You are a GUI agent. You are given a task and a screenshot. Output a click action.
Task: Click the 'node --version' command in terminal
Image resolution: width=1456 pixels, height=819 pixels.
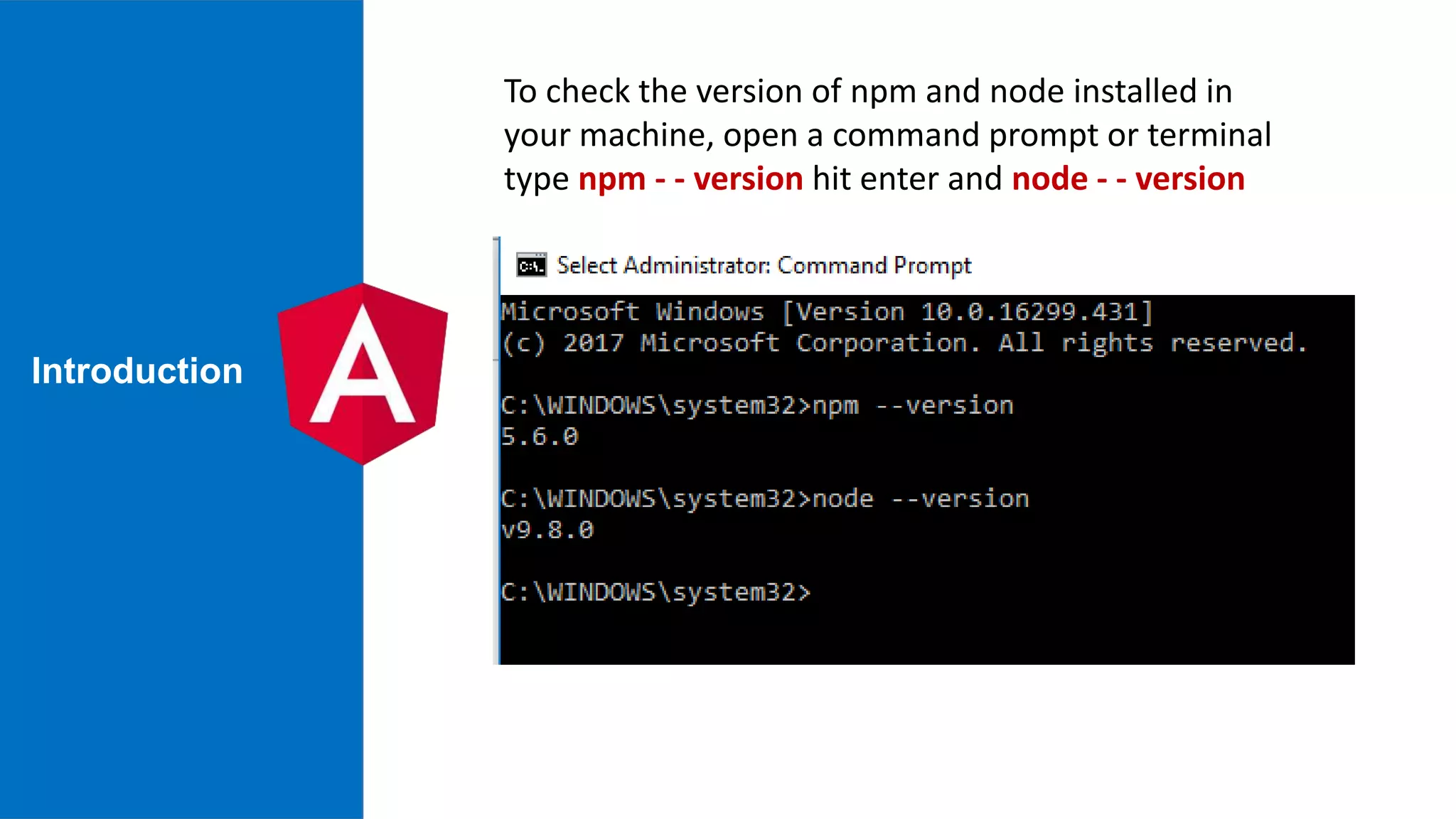921,498
